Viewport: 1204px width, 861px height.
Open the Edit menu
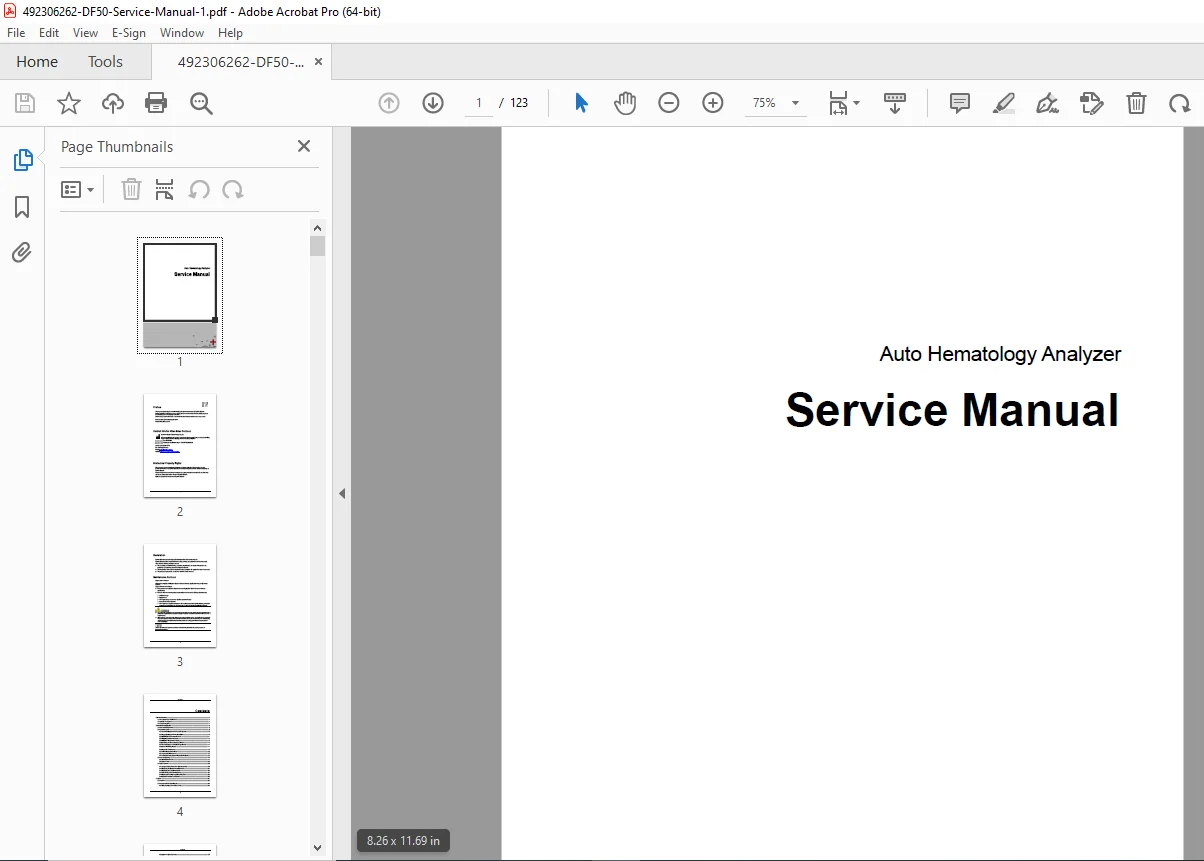pyautogui.click(x=49, y=33)
